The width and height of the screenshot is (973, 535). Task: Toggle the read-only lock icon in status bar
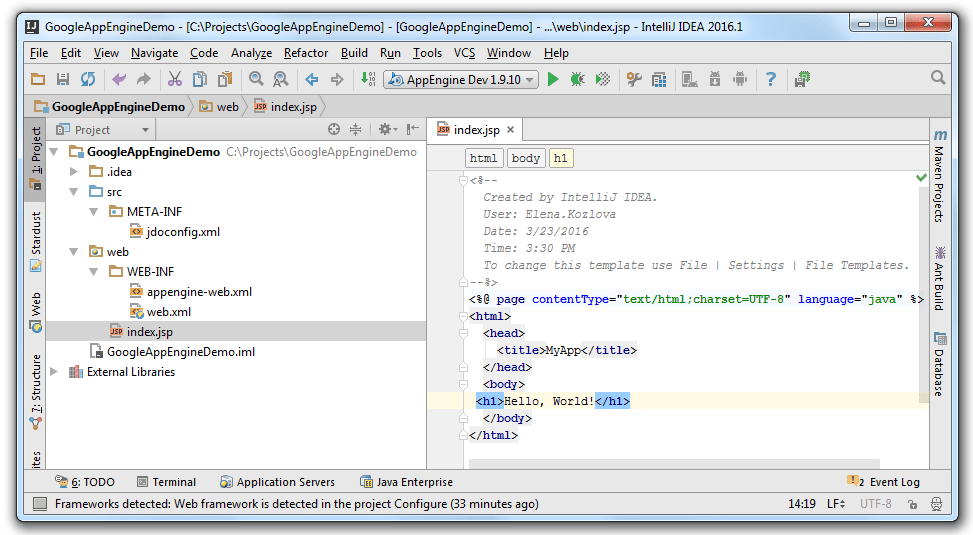pyautogui.click(x=909, y=504)
